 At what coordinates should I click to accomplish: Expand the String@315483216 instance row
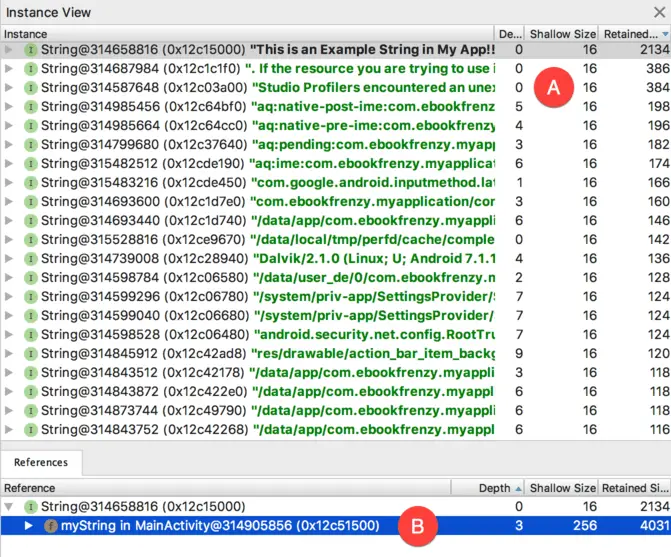coord(9,183)
